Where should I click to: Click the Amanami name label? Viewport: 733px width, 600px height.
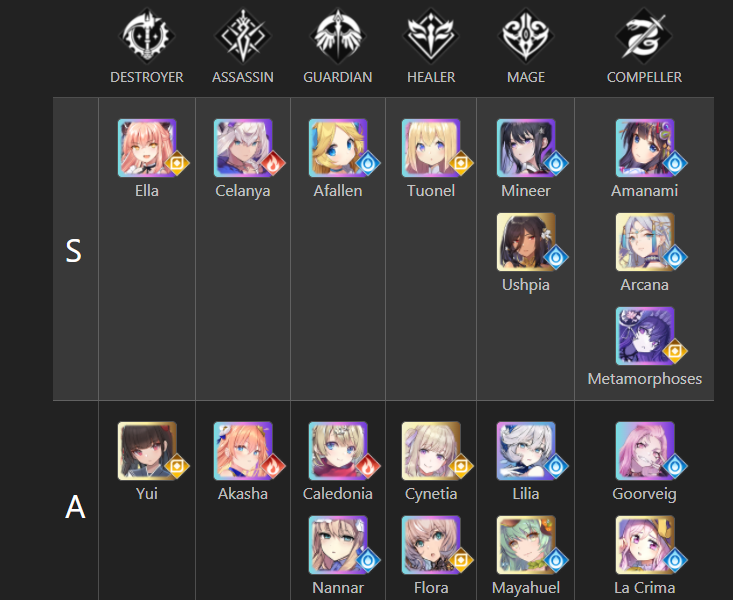point(644,191)
